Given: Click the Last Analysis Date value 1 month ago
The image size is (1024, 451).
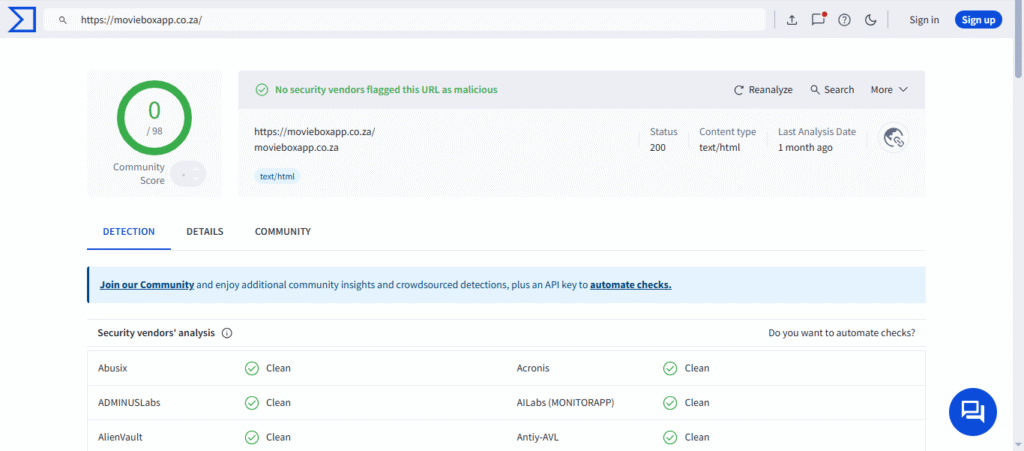Looking at the screenshot, I should 805,148.
